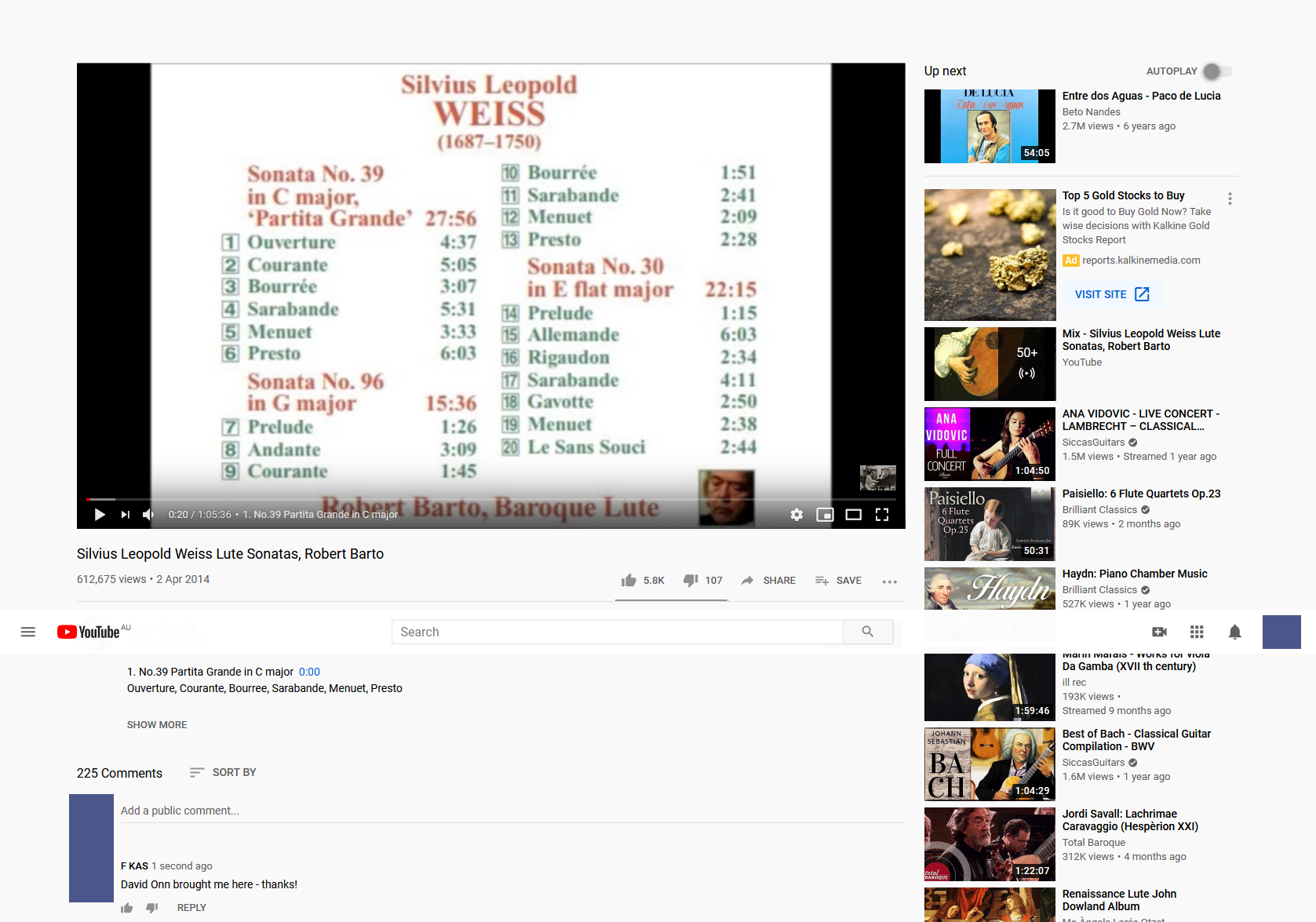The width and height of the screenshot is (1316, 922).
Task: Open Jordi Savall video thumbnail
Action: [990, 844]
